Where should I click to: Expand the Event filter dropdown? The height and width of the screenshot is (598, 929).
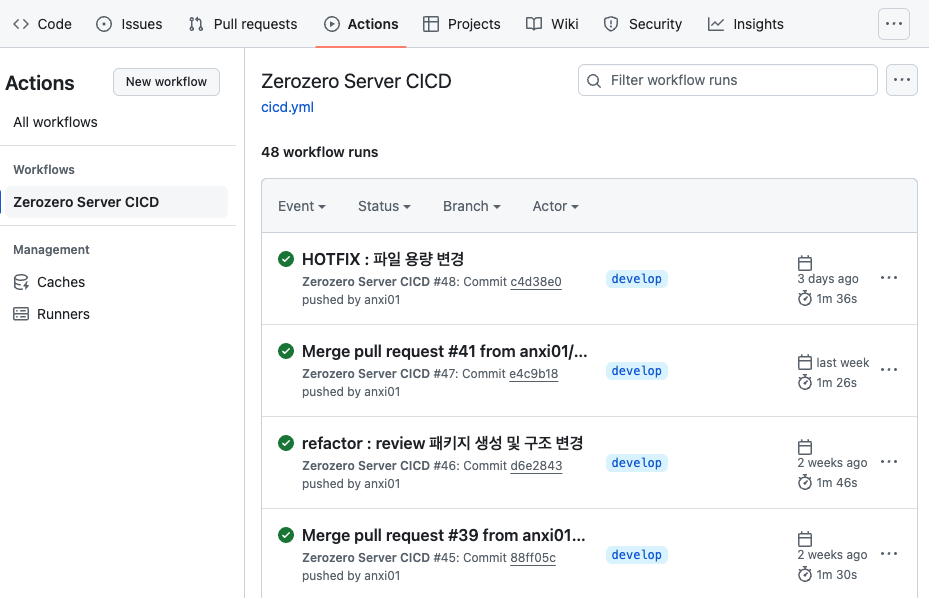[x=302, y=206]
